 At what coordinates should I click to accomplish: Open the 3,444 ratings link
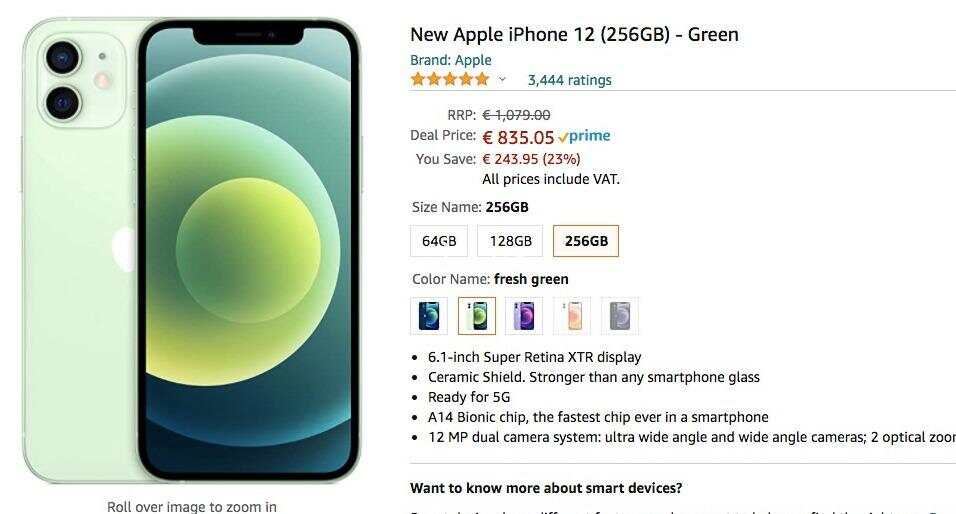click(569, 80)
